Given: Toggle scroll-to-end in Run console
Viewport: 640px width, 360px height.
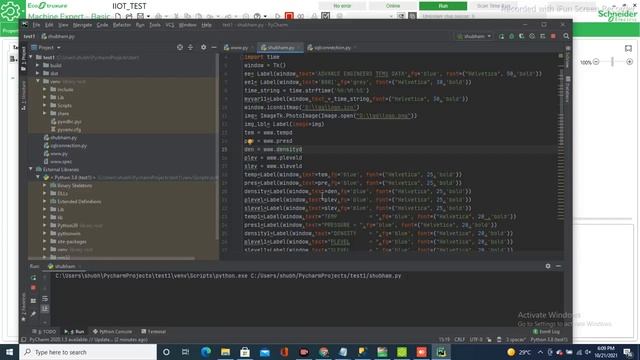Looking at the screenshot, I should (45, 309).
